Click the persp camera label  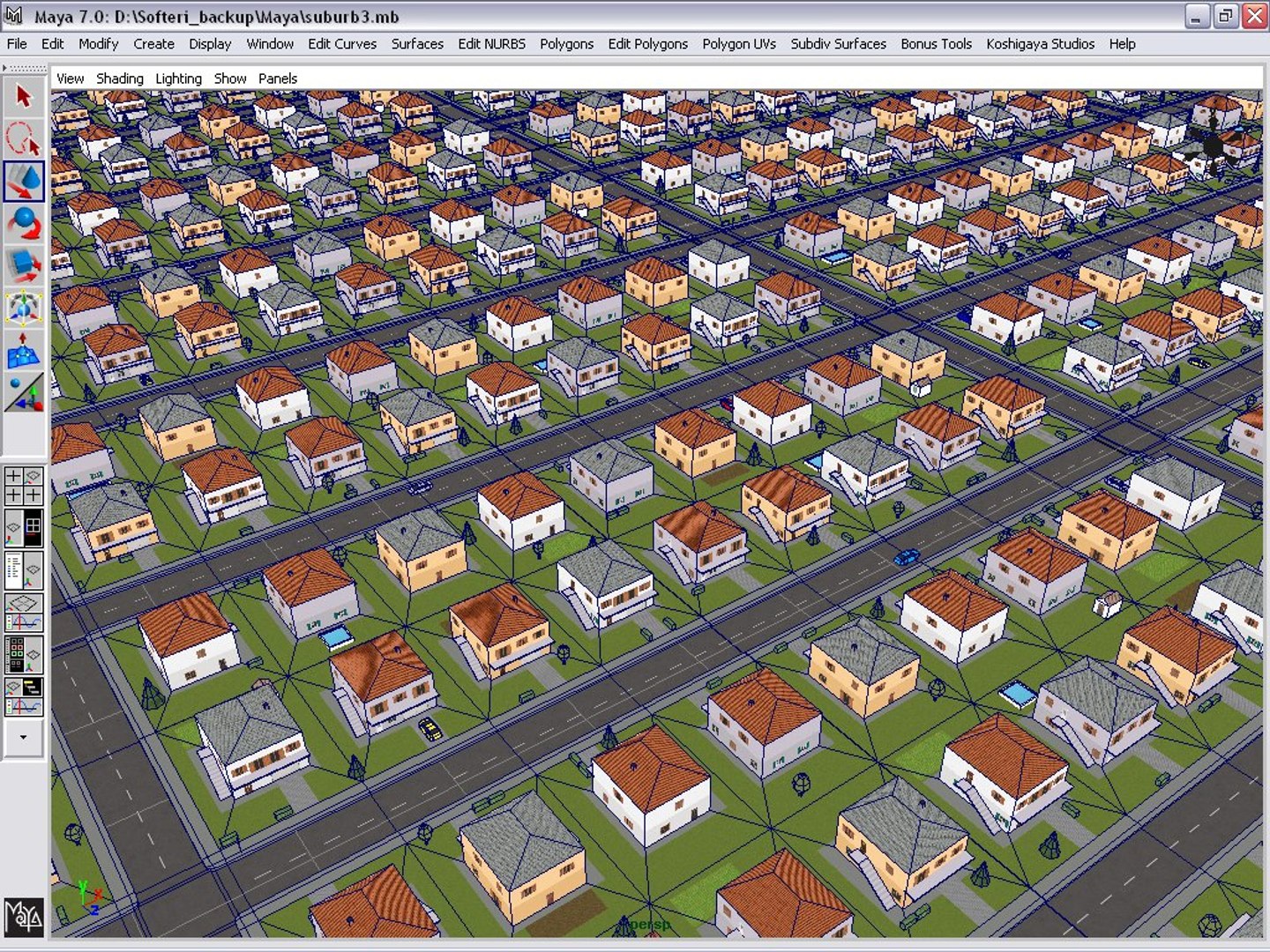(648, 924)
